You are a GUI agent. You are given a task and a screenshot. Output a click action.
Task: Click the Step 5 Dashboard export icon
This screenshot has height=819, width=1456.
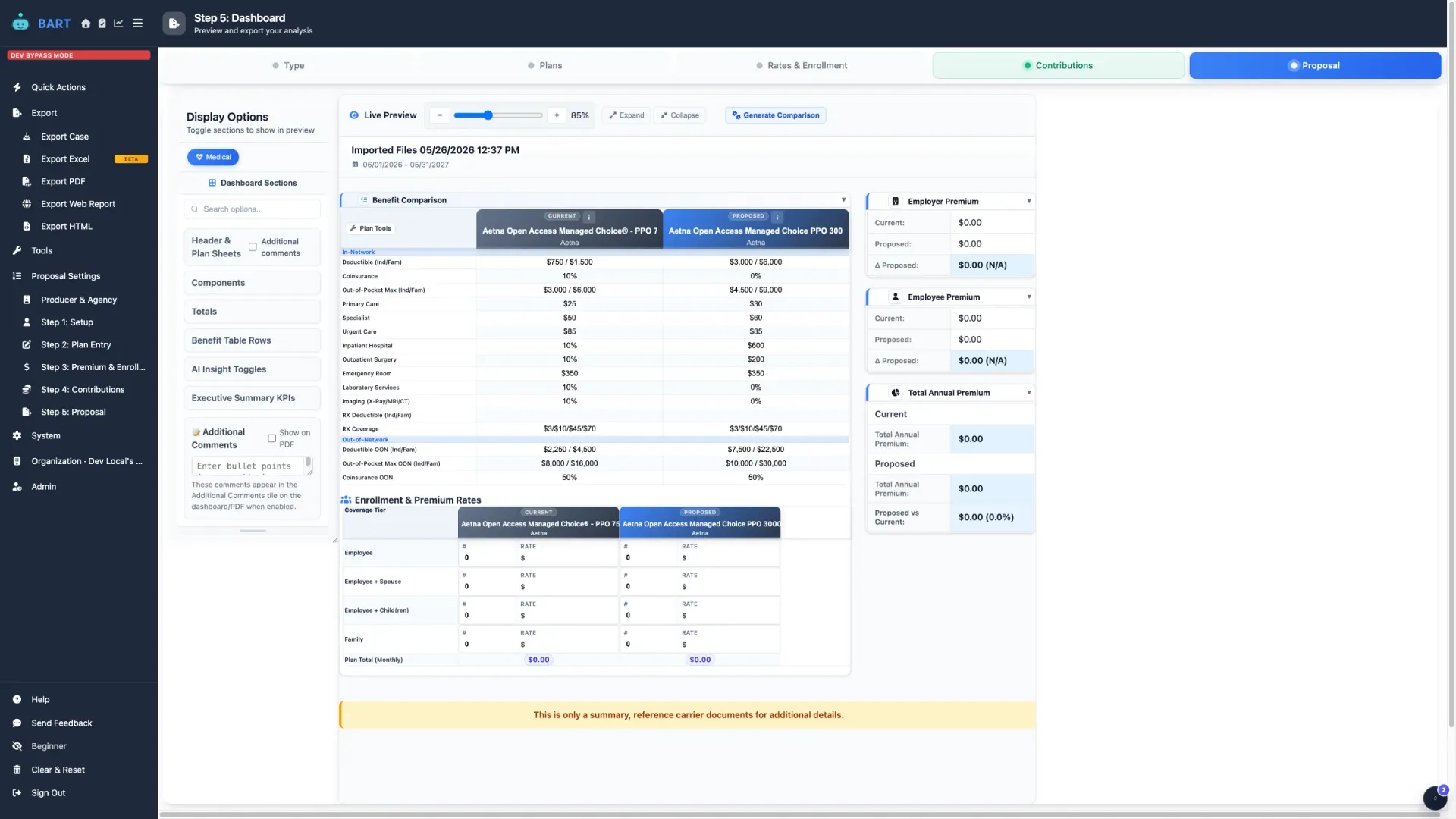pos(174,24)
